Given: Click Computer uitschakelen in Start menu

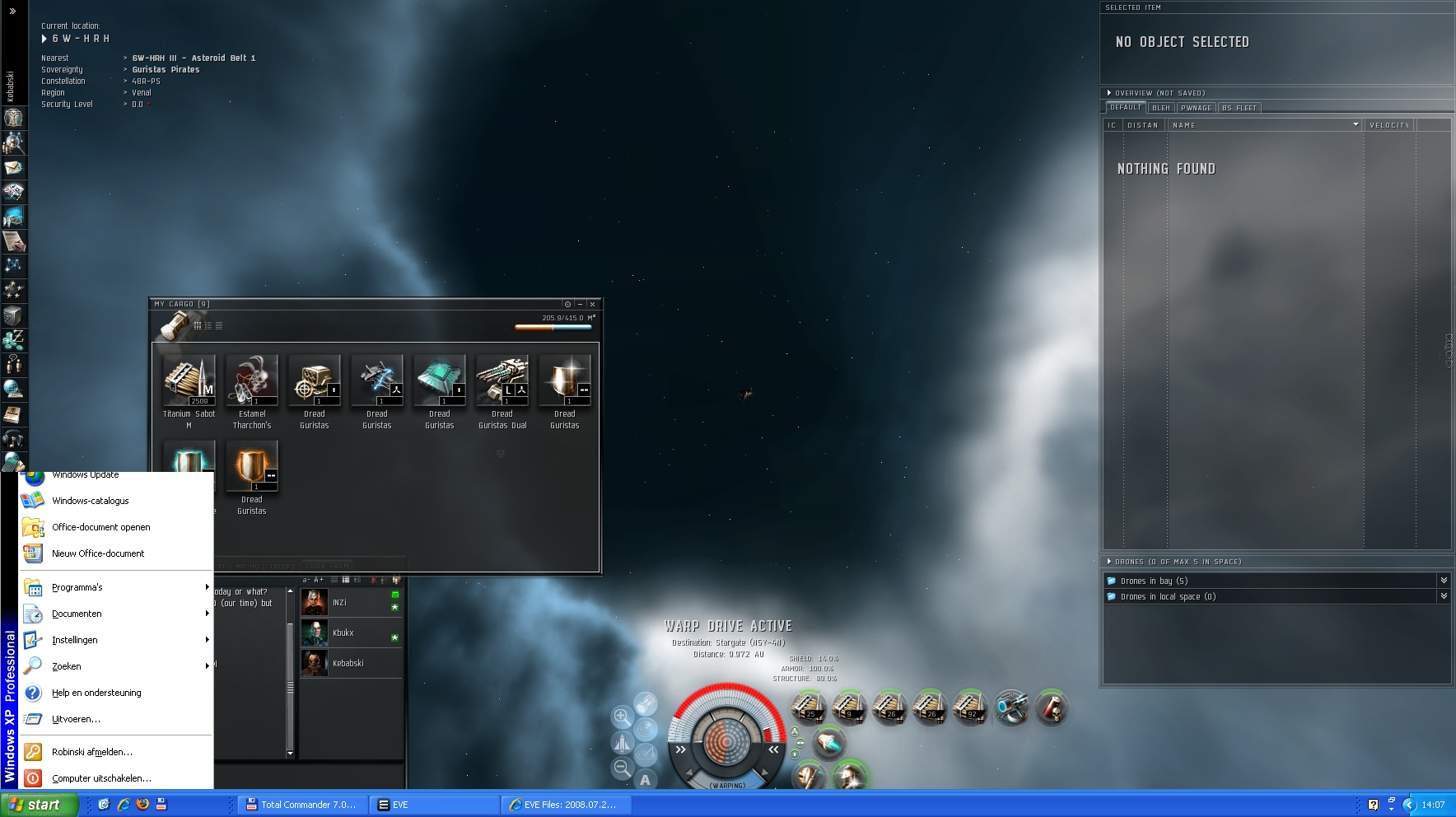Looking at the screenshot, I should pyautogui.click(x=116, y=778).
